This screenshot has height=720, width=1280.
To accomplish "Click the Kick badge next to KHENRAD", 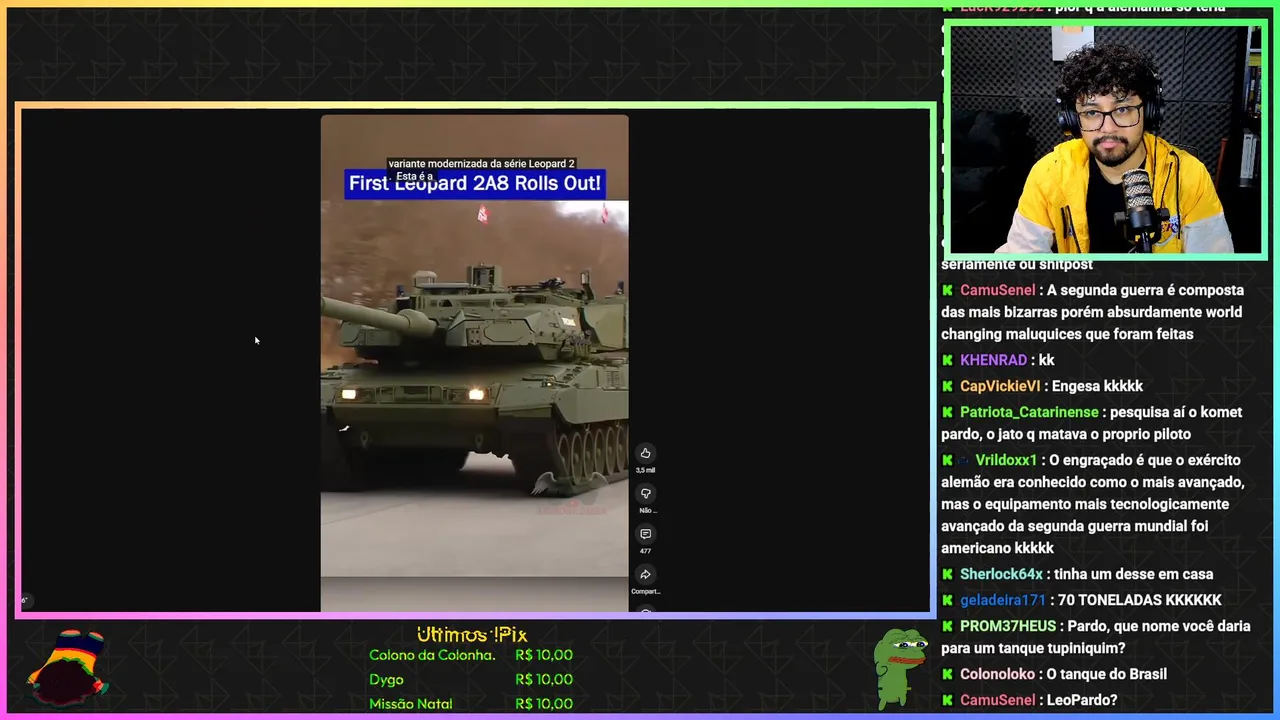I will click(947, 360).
